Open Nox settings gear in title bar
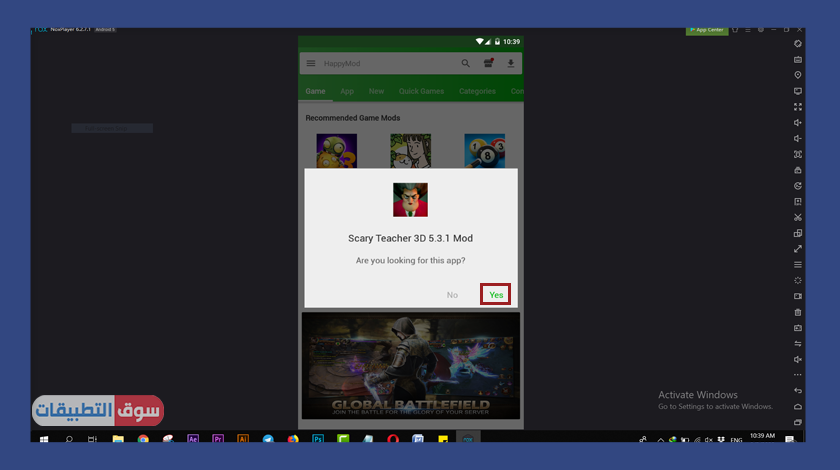840x470 pixels. [761, 30]
